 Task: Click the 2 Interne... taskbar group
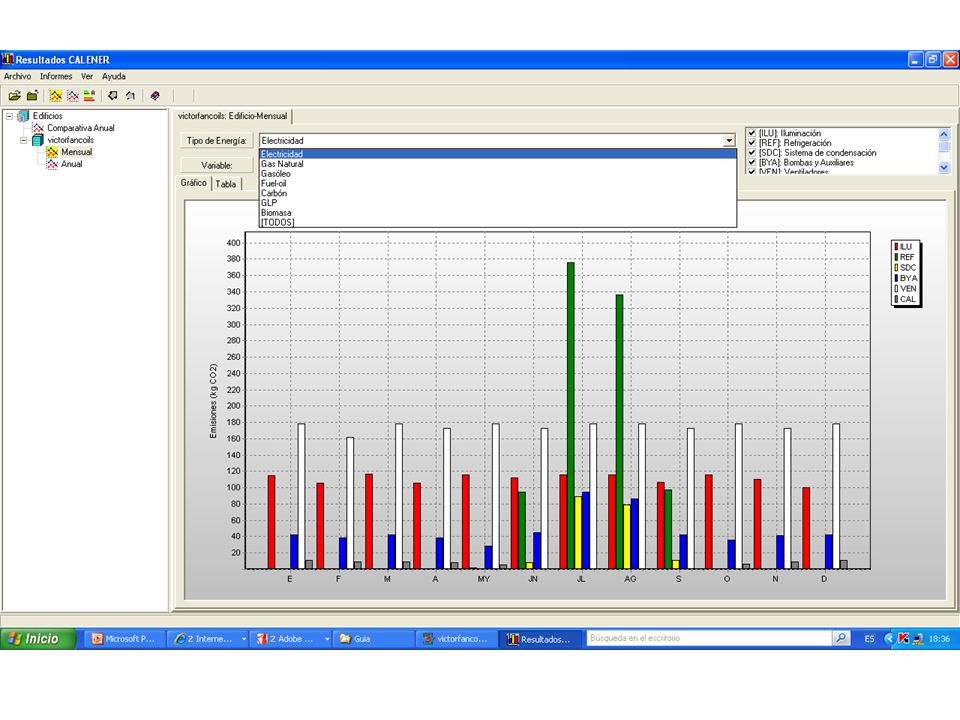click(208, 639)
